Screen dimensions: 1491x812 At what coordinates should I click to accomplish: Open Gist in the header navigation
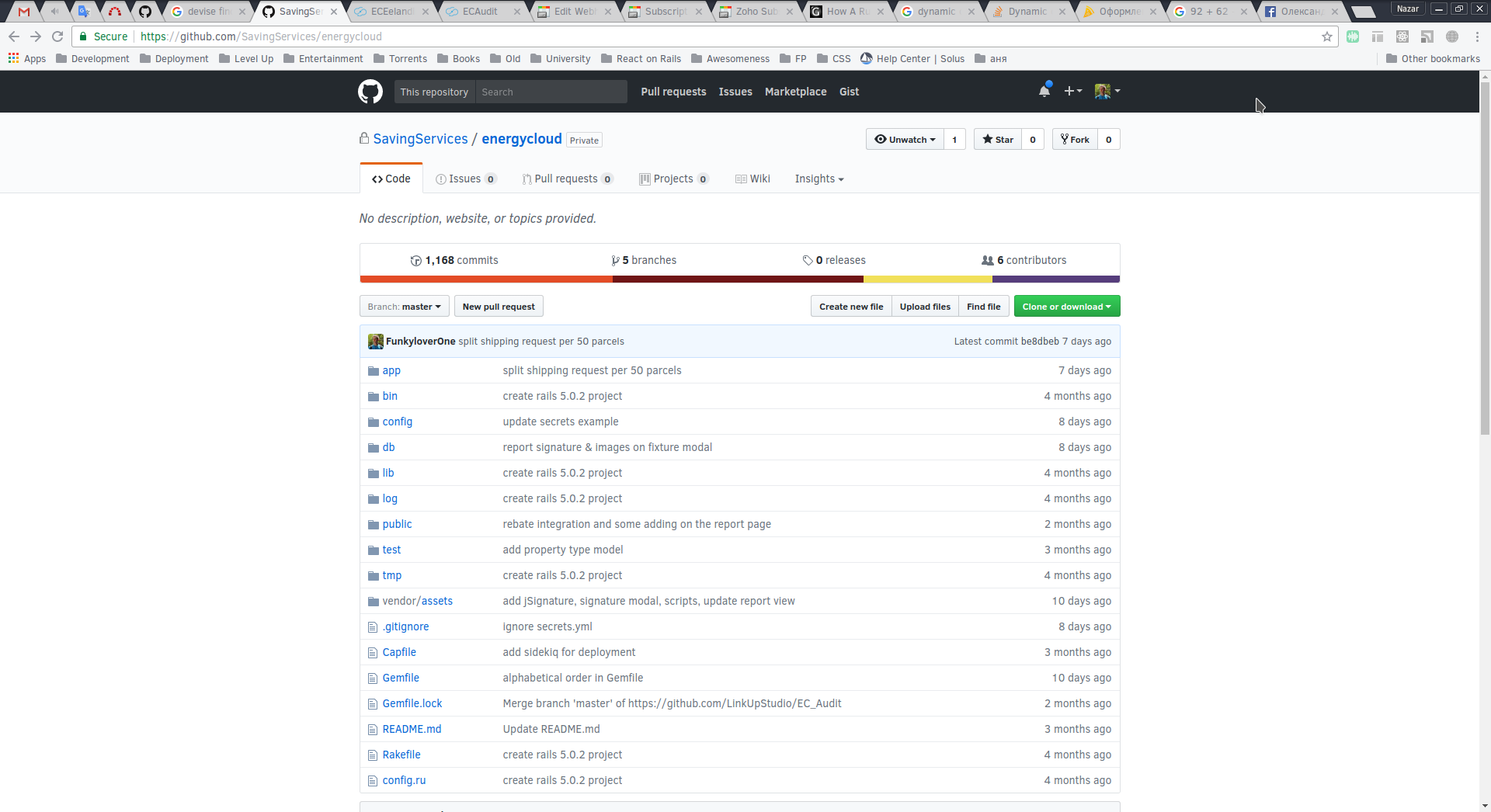coord(849,92)
